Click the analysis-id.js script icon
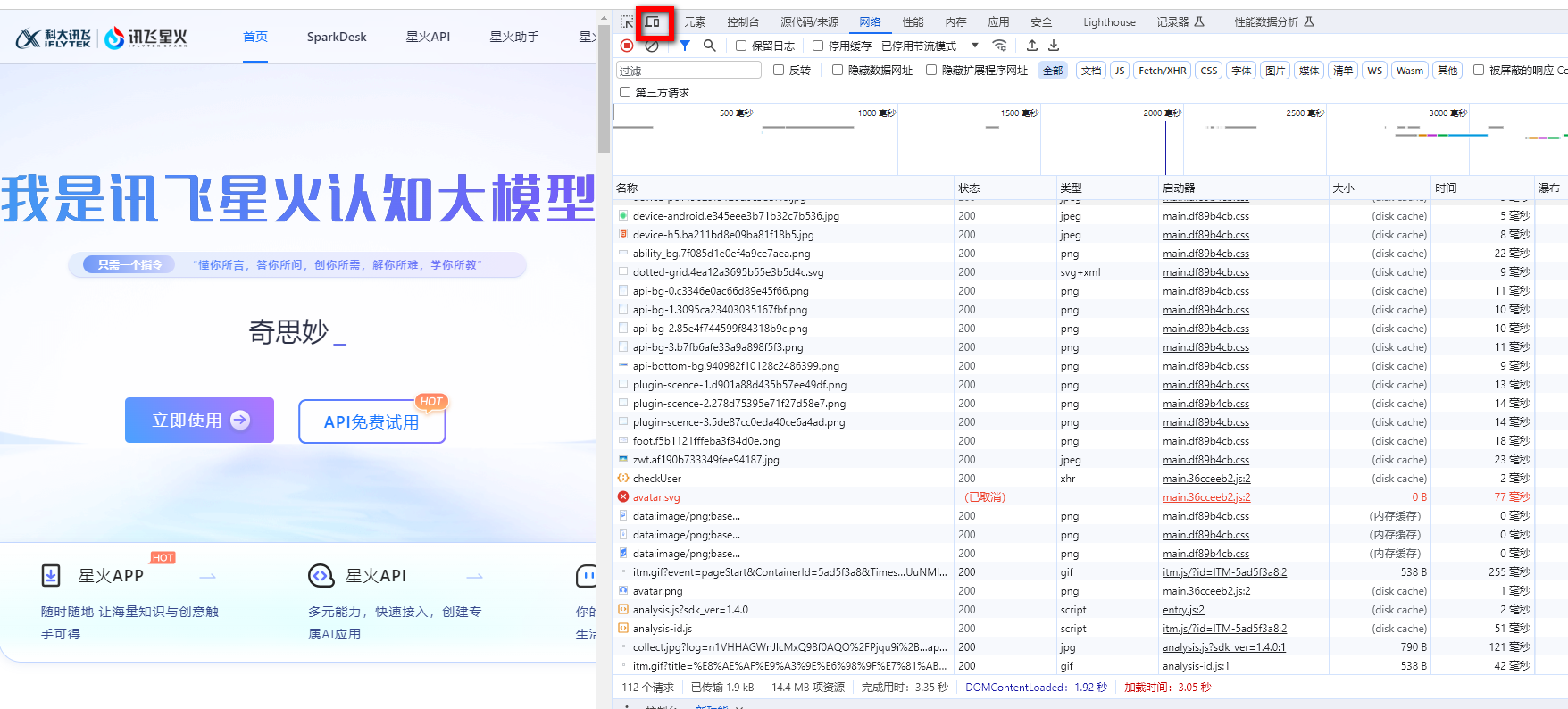The width and height of the screenshot is (1568, 709). point(623,628)
